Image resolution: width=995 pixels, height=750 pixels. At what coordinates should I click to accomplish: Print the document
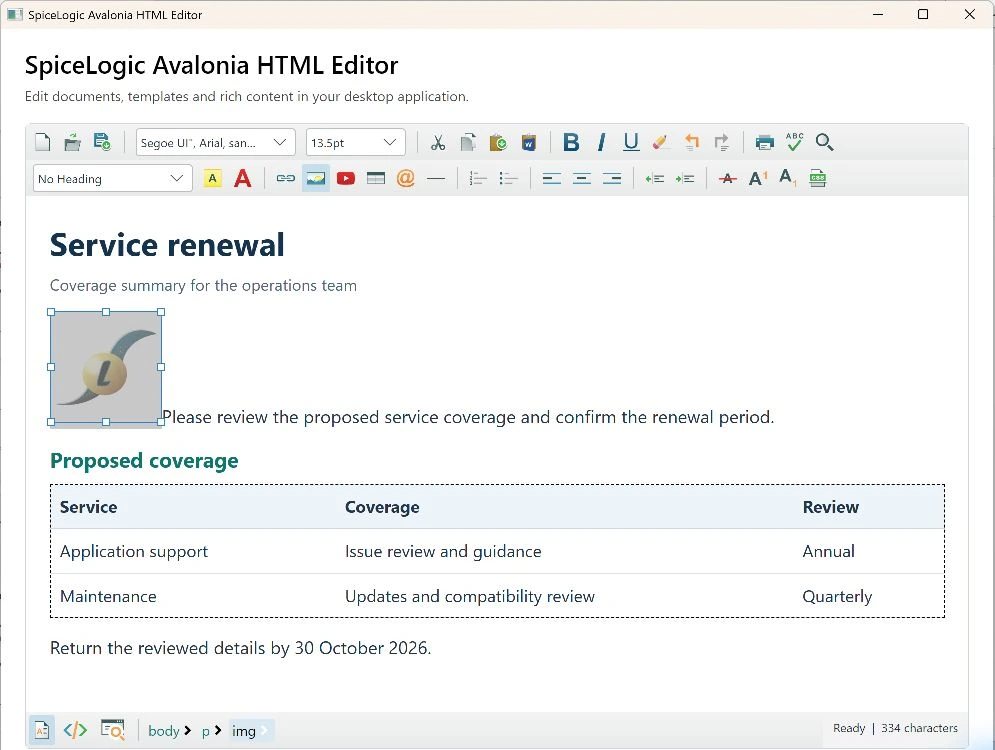click(764, 142)
